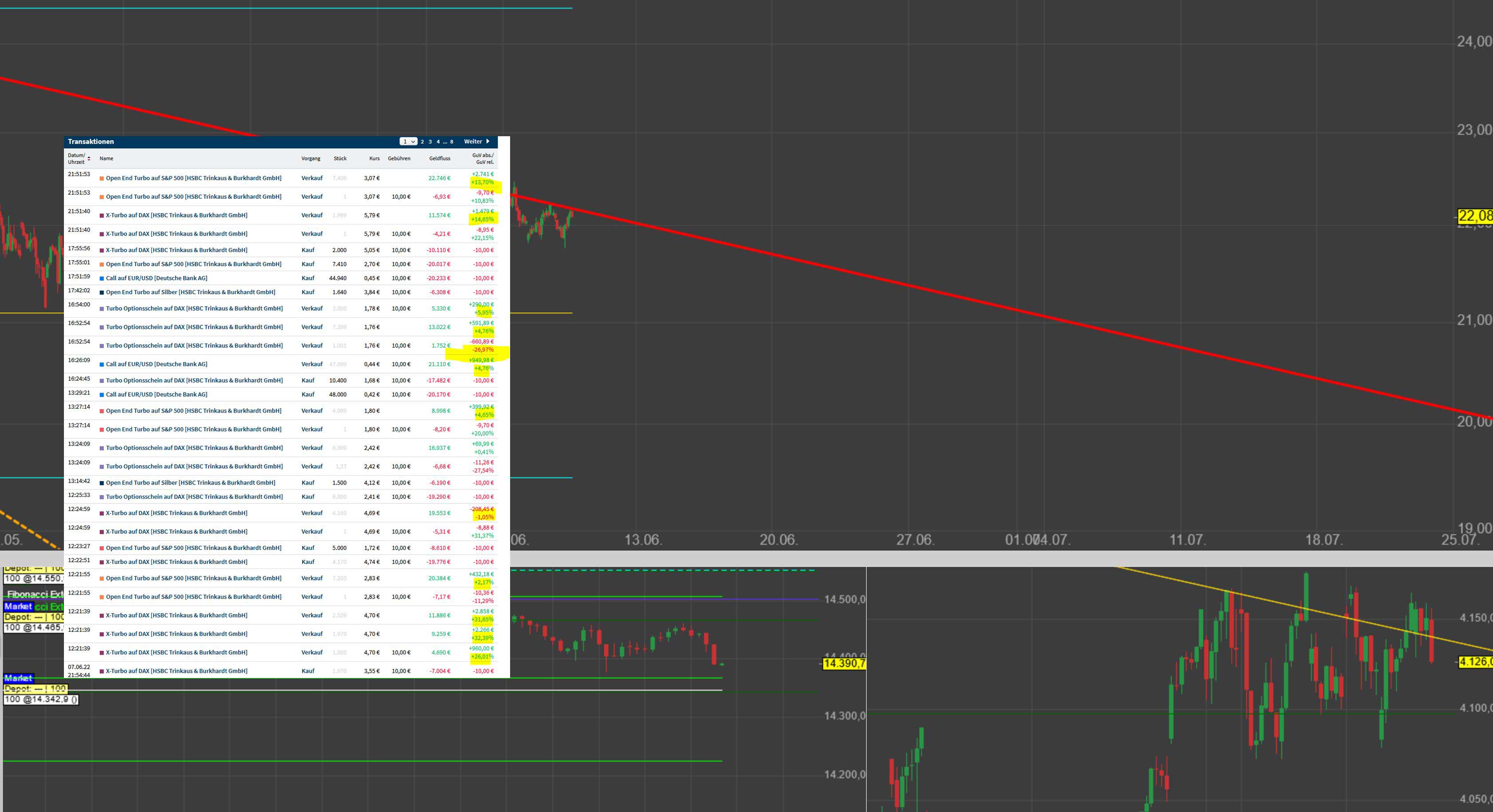Click dark square icon of 17:42:02 Silber turbo
The width and height of the screenshot is (1493, 812).
[x=102, y=292]
